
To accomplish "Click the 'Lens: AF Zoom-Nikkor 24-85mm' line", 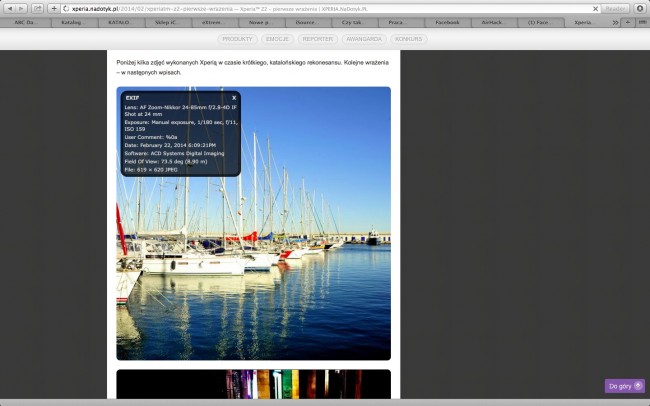I will (181, 110).
